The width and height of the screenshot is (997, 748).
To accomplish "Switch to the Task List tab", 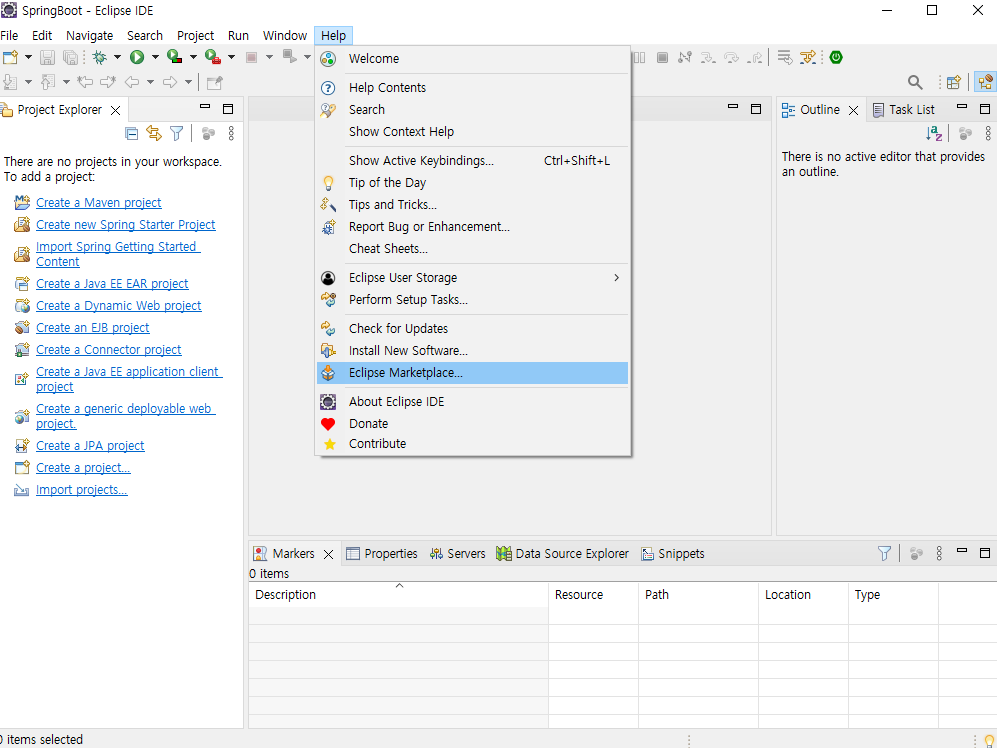I will click(904, 110).
